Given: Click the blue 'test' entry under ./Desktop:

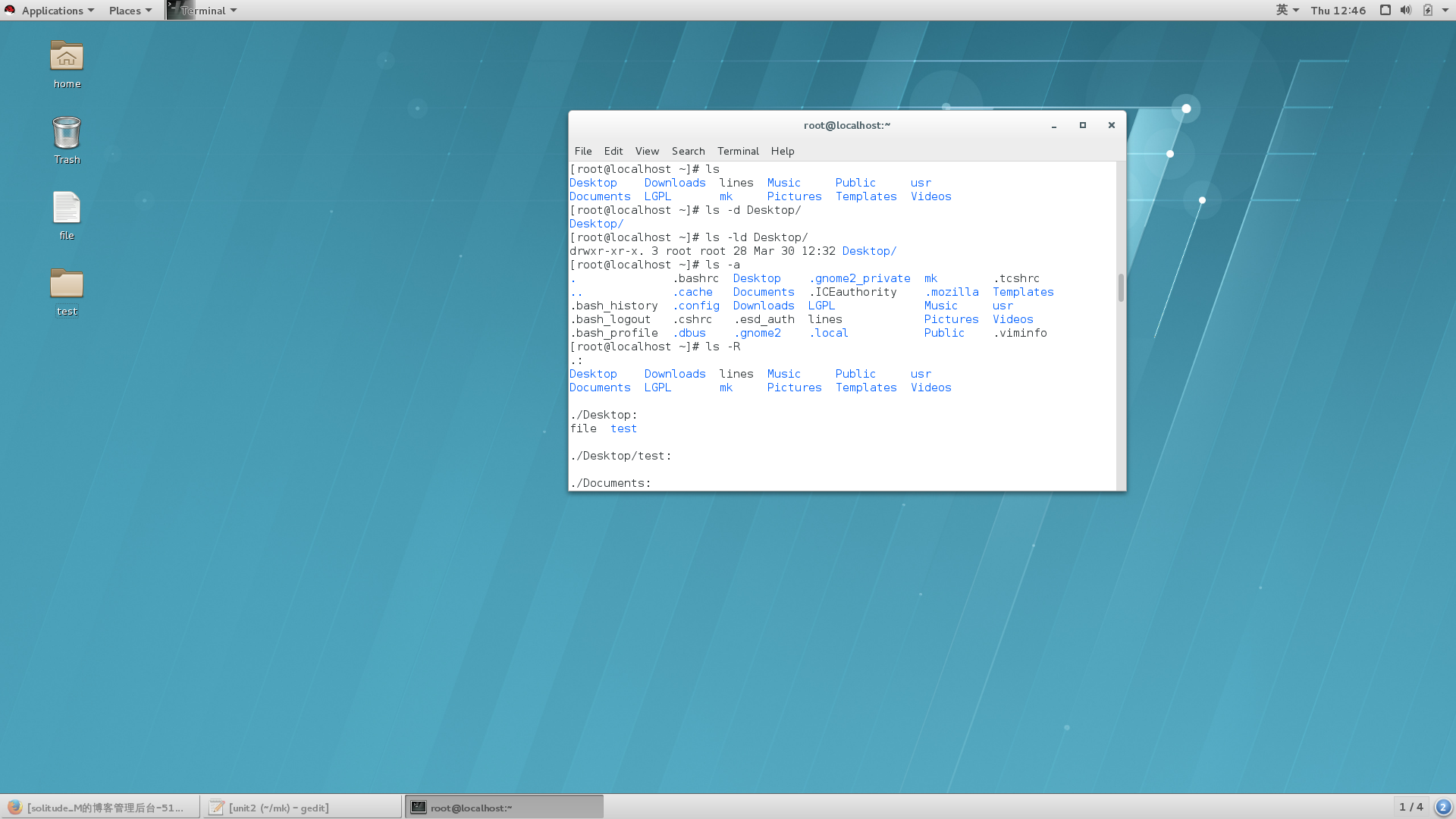Looking at the screenshot, I should 623,428.
